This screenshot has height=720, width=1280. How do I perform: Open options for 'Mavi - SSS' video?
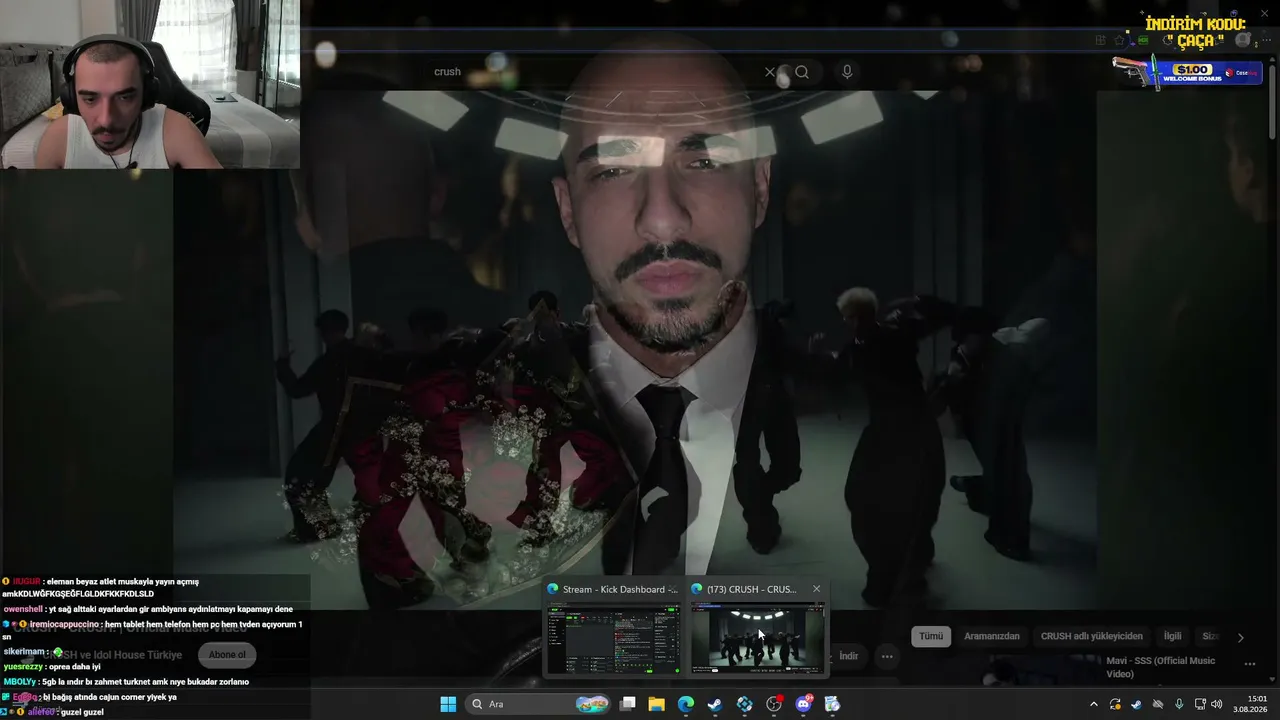pos(1249,664)
